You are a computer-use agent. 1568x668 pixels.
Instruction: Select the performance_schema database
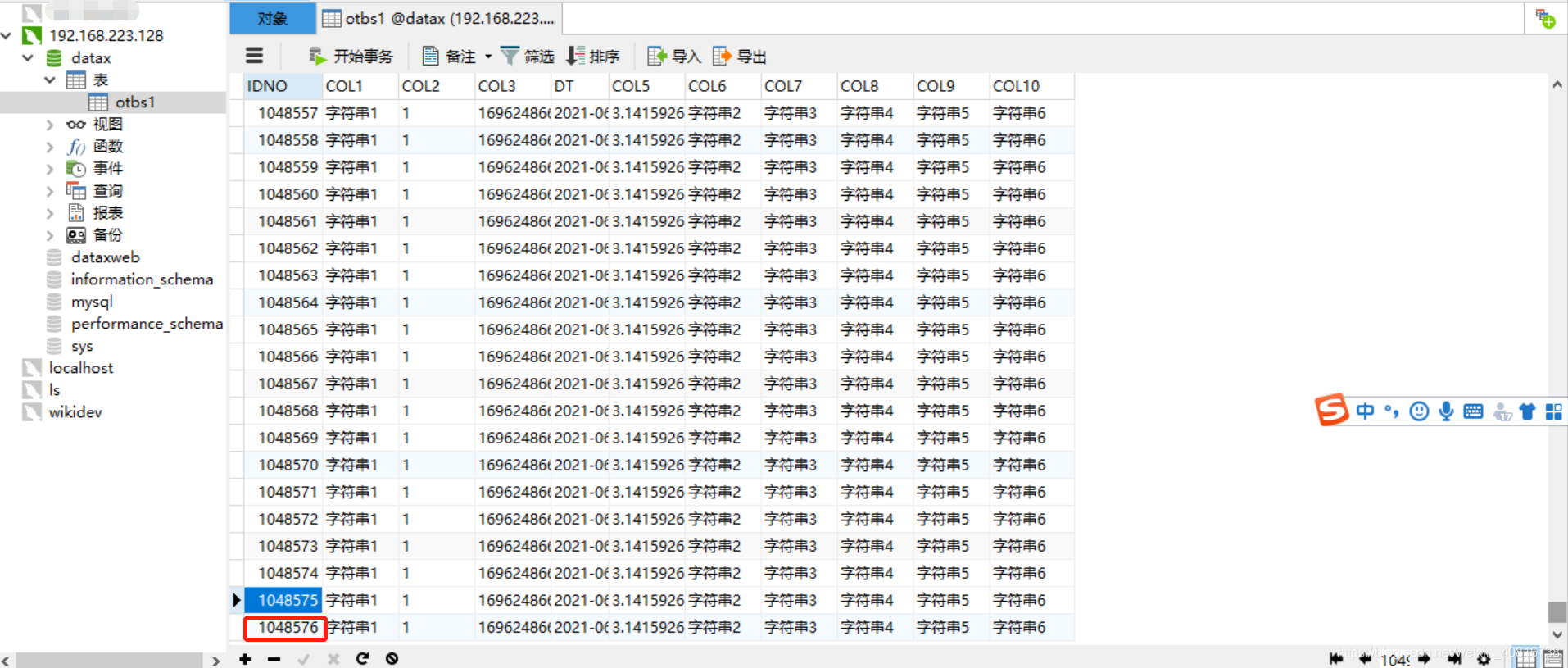pos(147,324)
